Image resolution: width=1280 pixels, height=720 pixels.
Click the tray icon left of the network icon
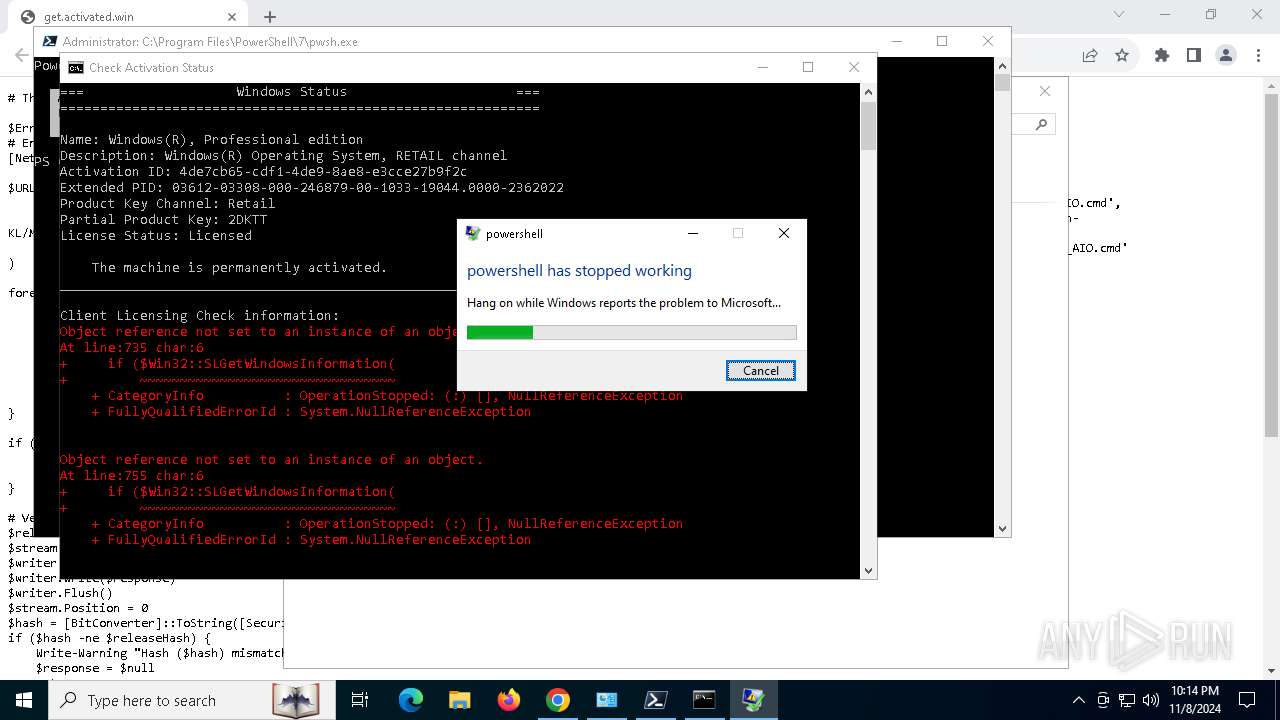pyautogui.click(x=1103, y=700)
